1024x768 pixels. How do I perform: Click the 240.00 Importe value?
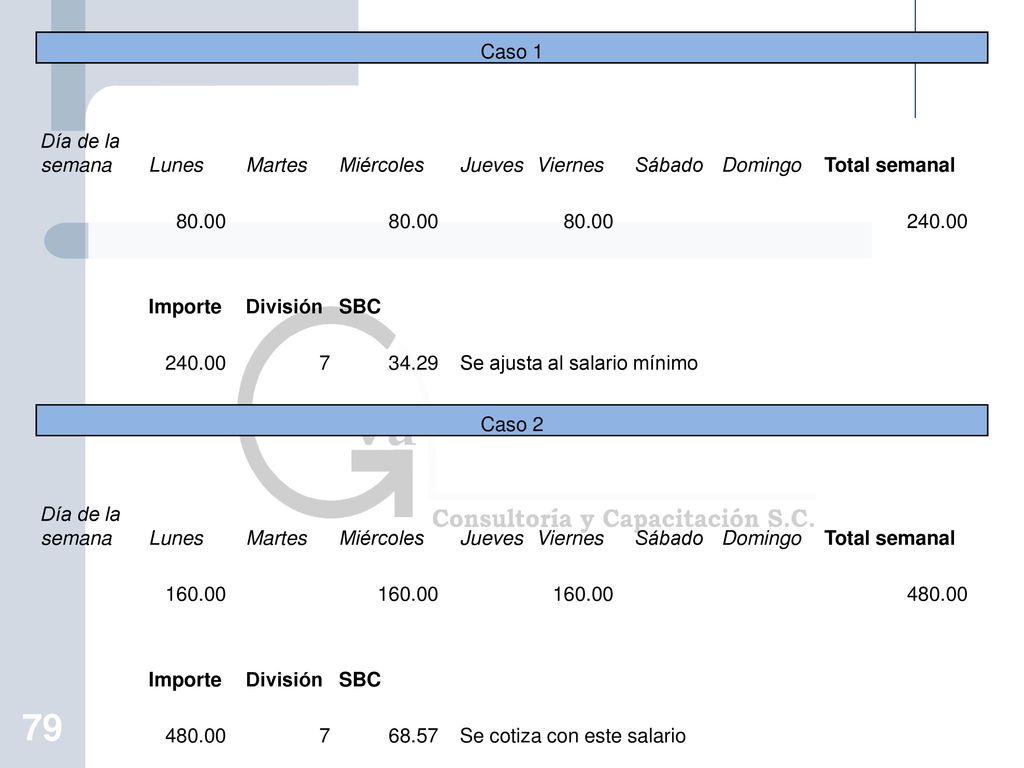pyautogui.click(x=195, y=363)
